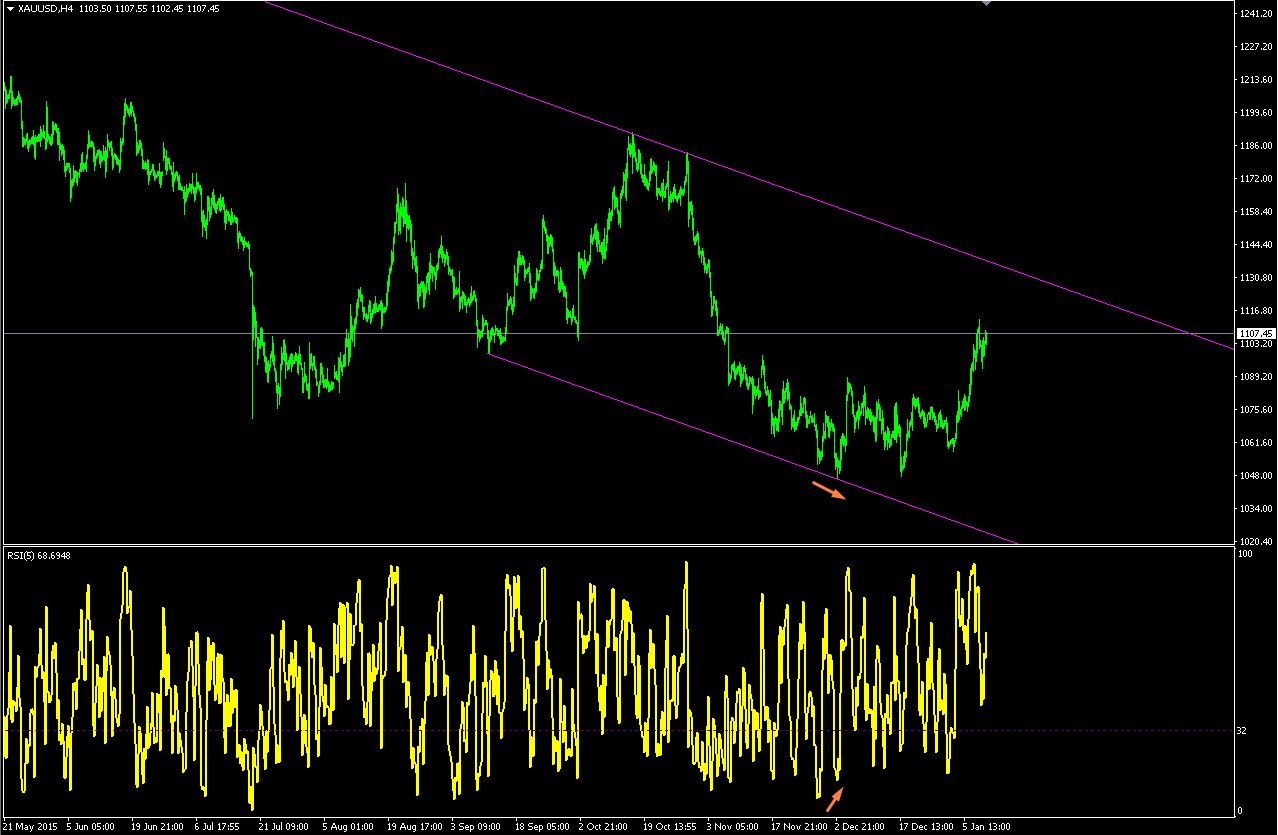Click the RSI level label 32
This screenshot has width=1278, height=835.
[x=1243, y=731]
